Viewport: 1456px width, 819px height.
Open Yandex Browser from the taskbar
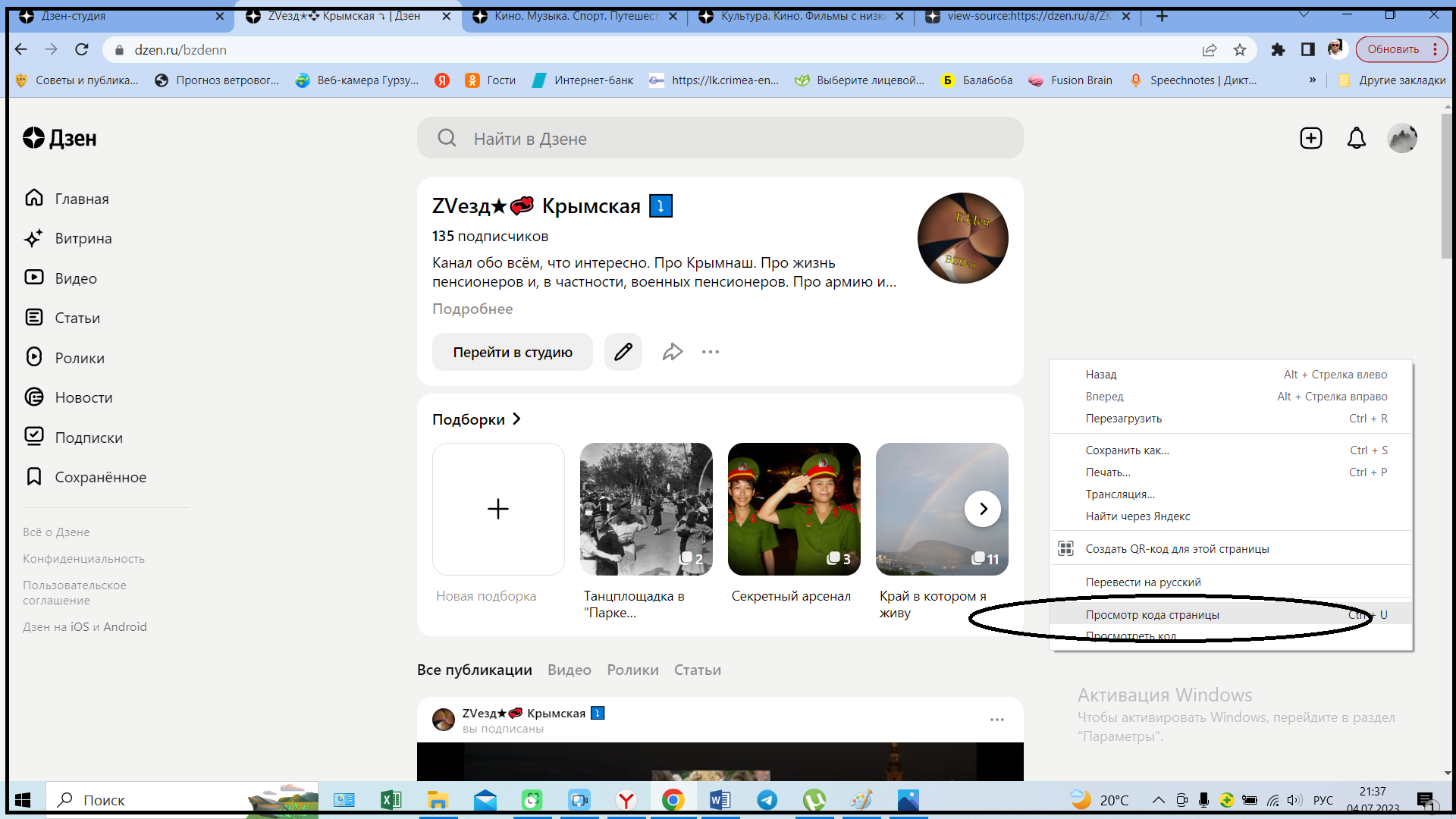[x=626, y=800]
